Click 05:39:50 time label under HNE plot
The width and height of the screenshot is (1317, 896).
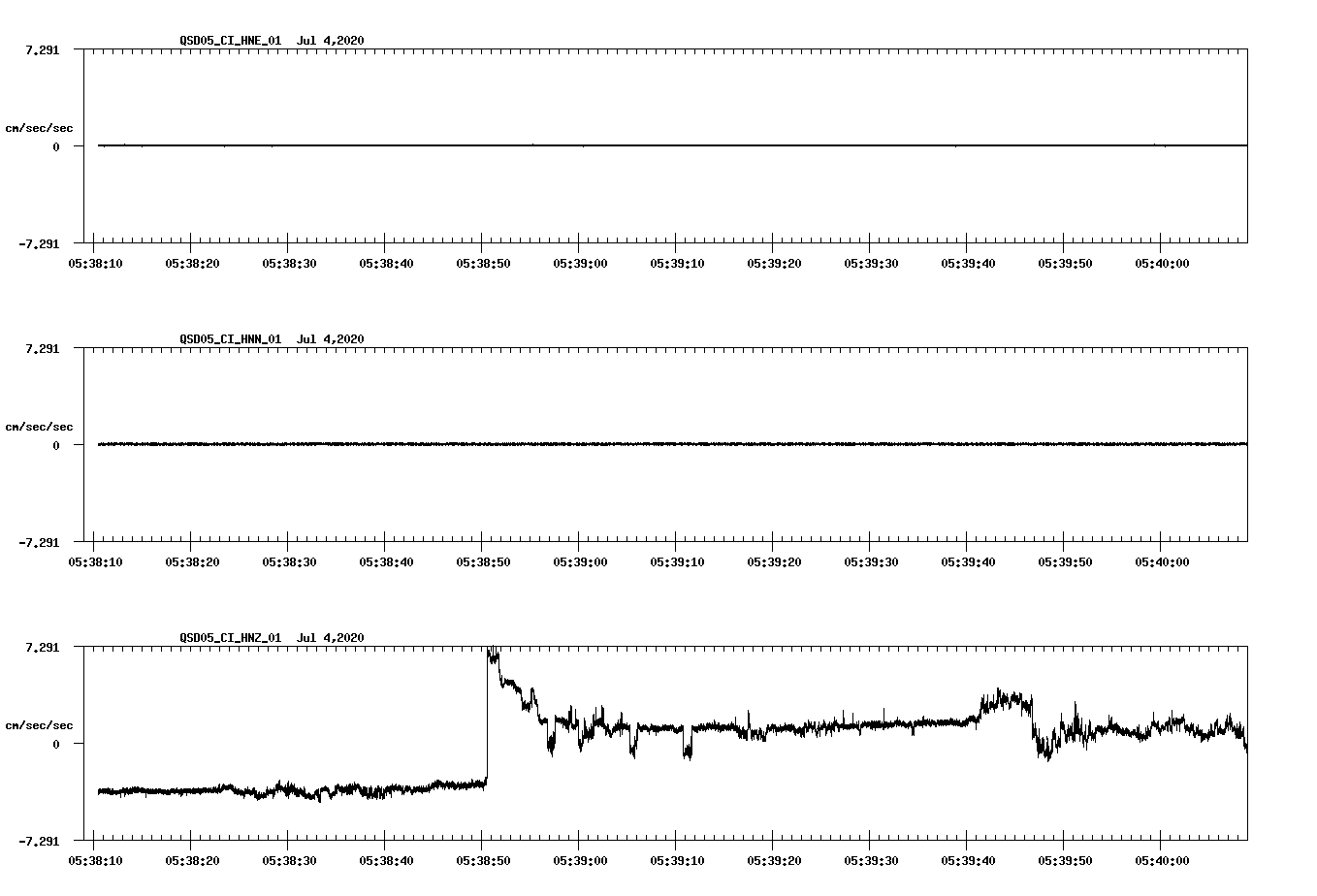pos(1065,263)
